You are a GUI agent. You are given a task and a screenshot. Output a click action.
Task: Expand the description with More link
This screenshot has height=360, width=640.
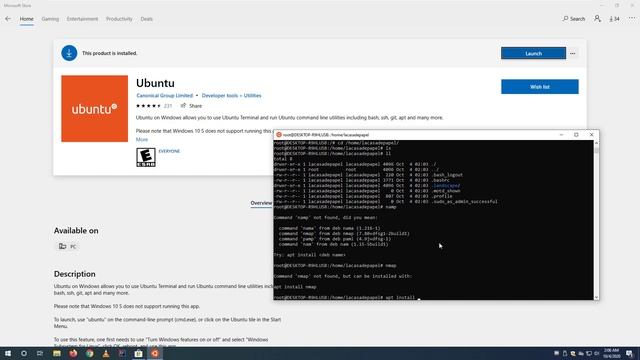(x=142, y=140)
